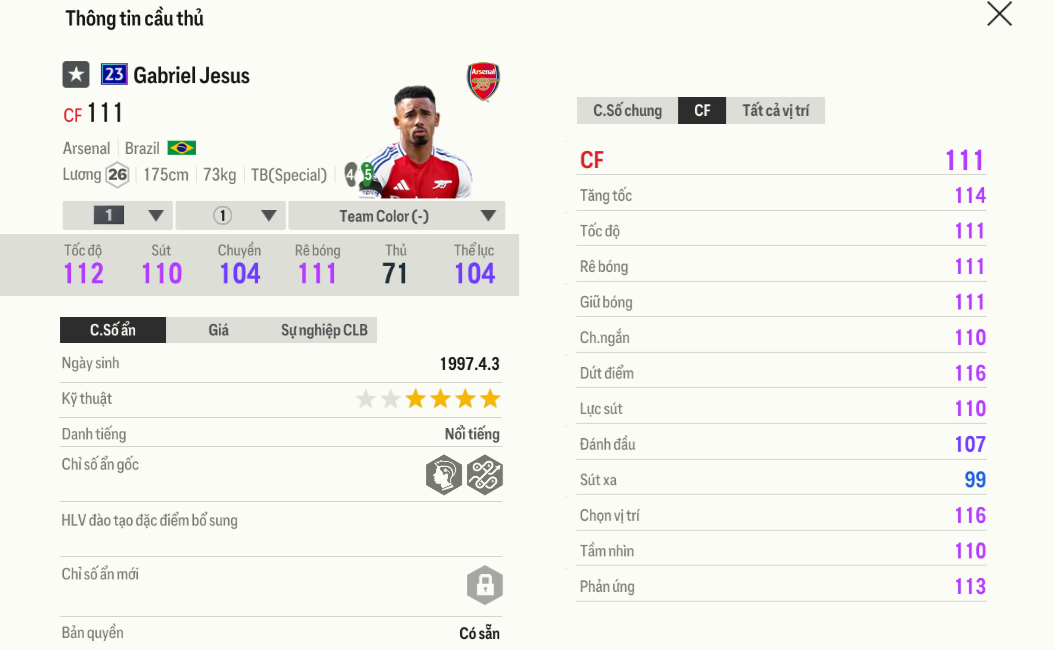Select the C.Số chung tab
This screenshot has height=650, width=1055.
coord(626,110)
